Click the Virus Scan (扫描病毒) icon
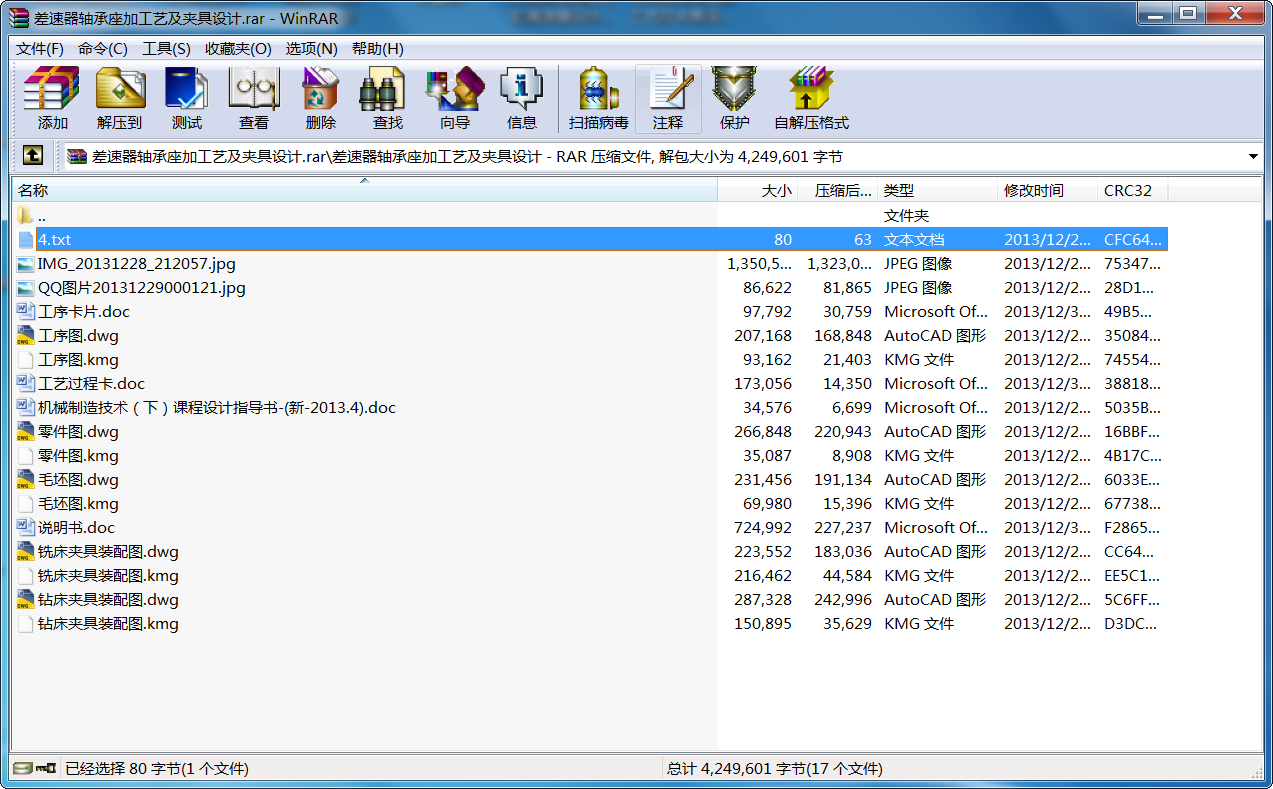Image resolution: width=1273 pixels, height=789 pixels. 599,98
